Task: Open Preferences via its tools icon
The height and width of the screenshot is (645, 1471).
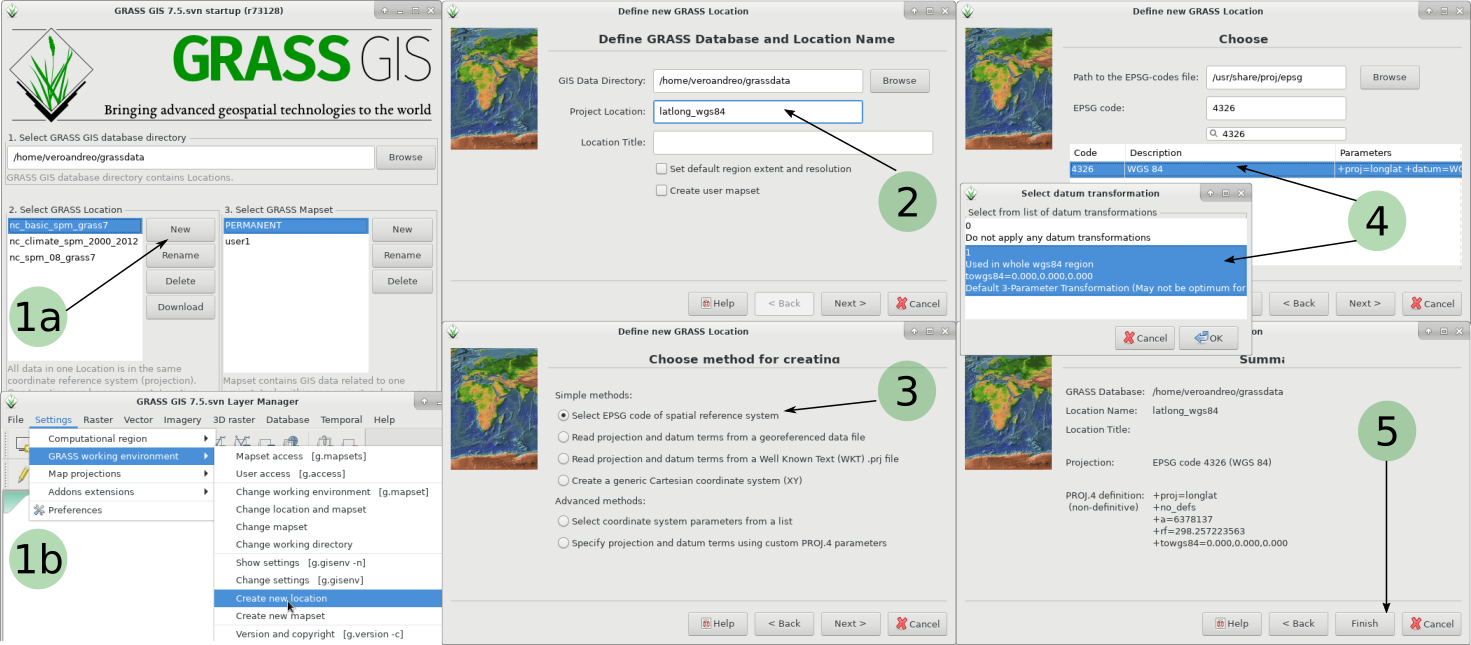Action: click(39, 510)
